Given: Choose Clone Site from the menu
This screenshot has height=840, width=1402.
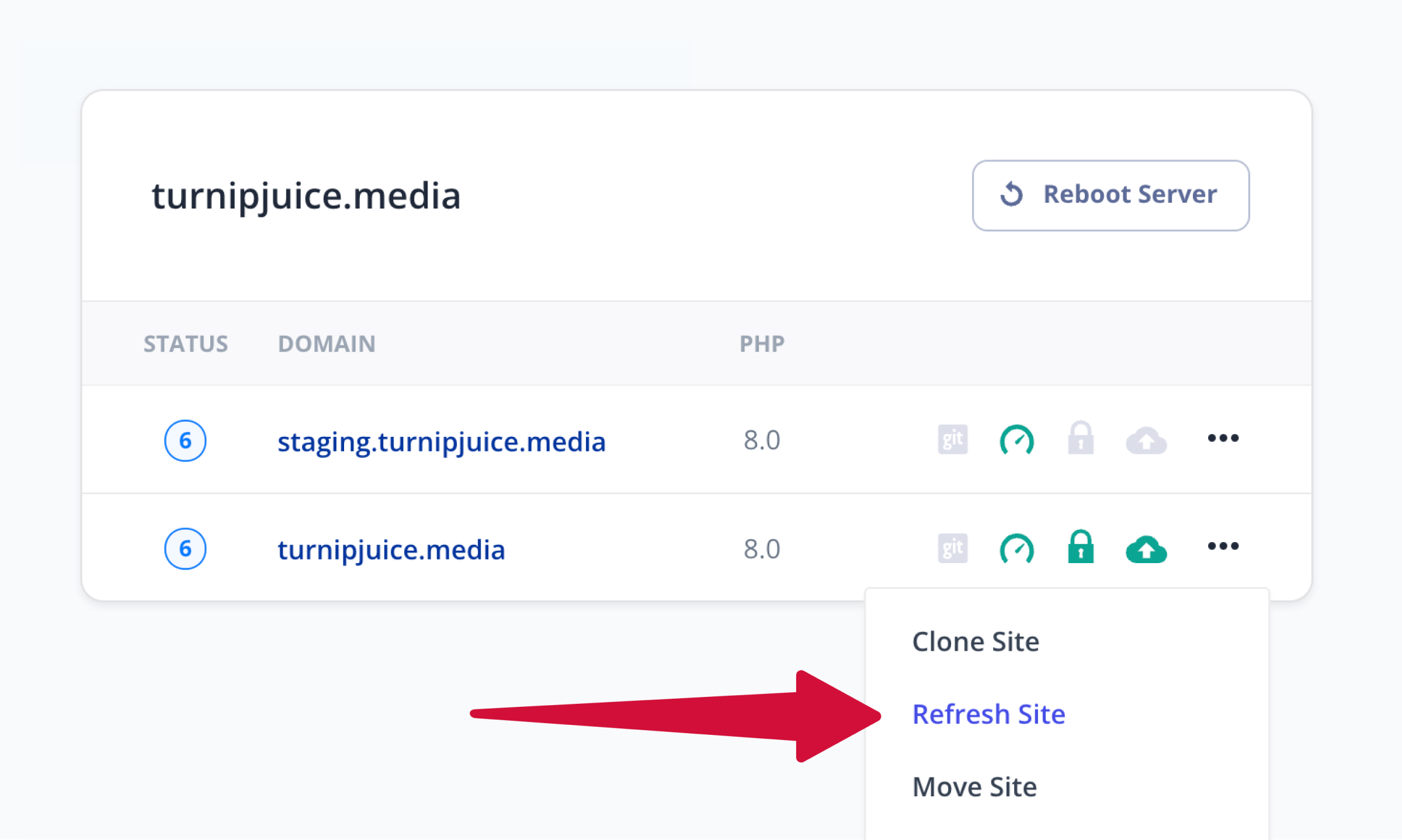Looking at the screenshot, I should coord(976,641).
